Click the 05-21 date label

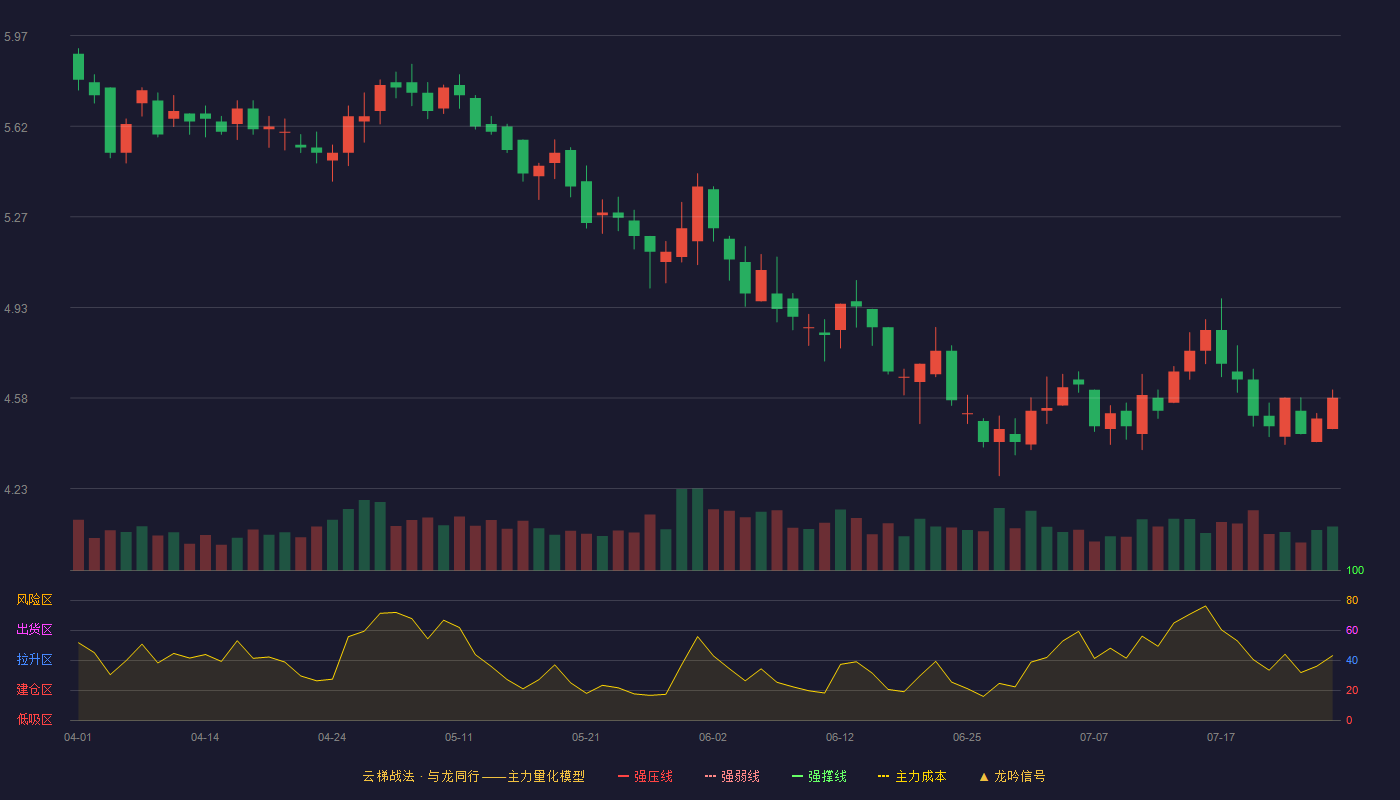tap(586, 737)
